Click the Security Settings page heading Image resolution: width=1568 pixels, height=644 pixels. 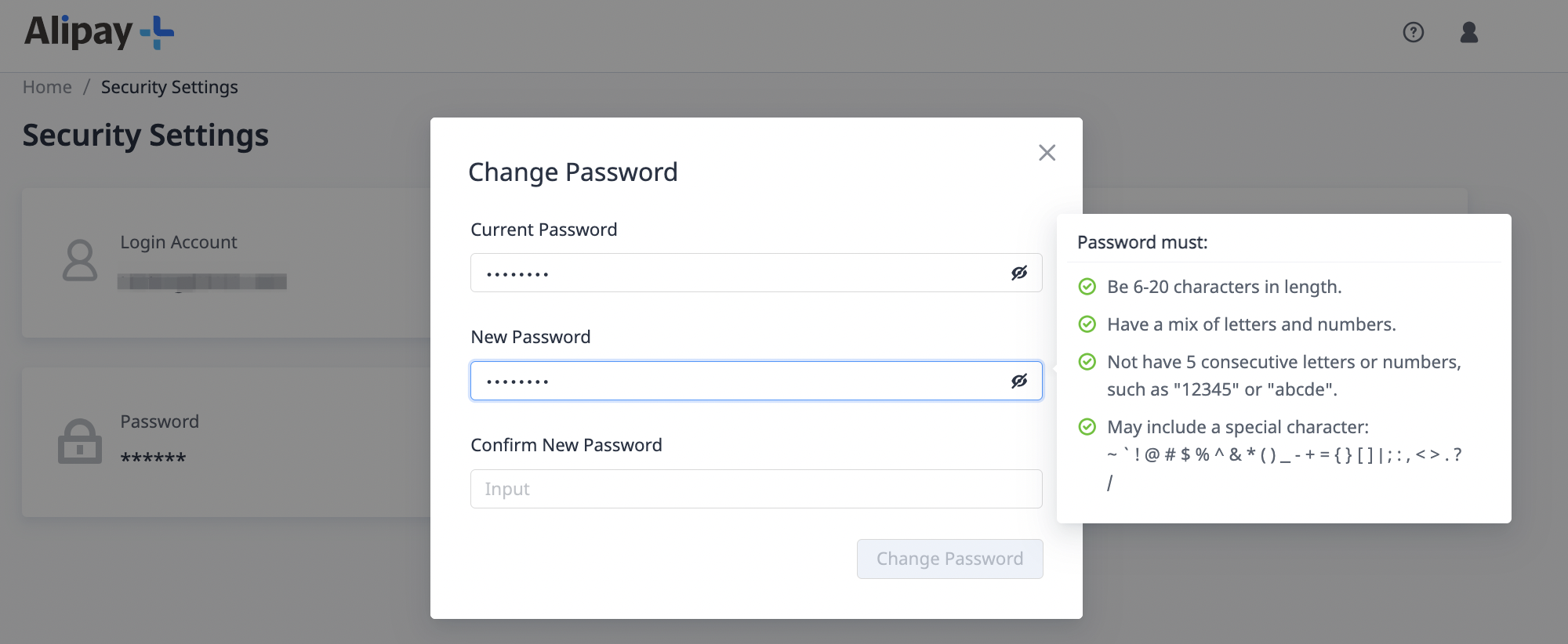(146, 135)
